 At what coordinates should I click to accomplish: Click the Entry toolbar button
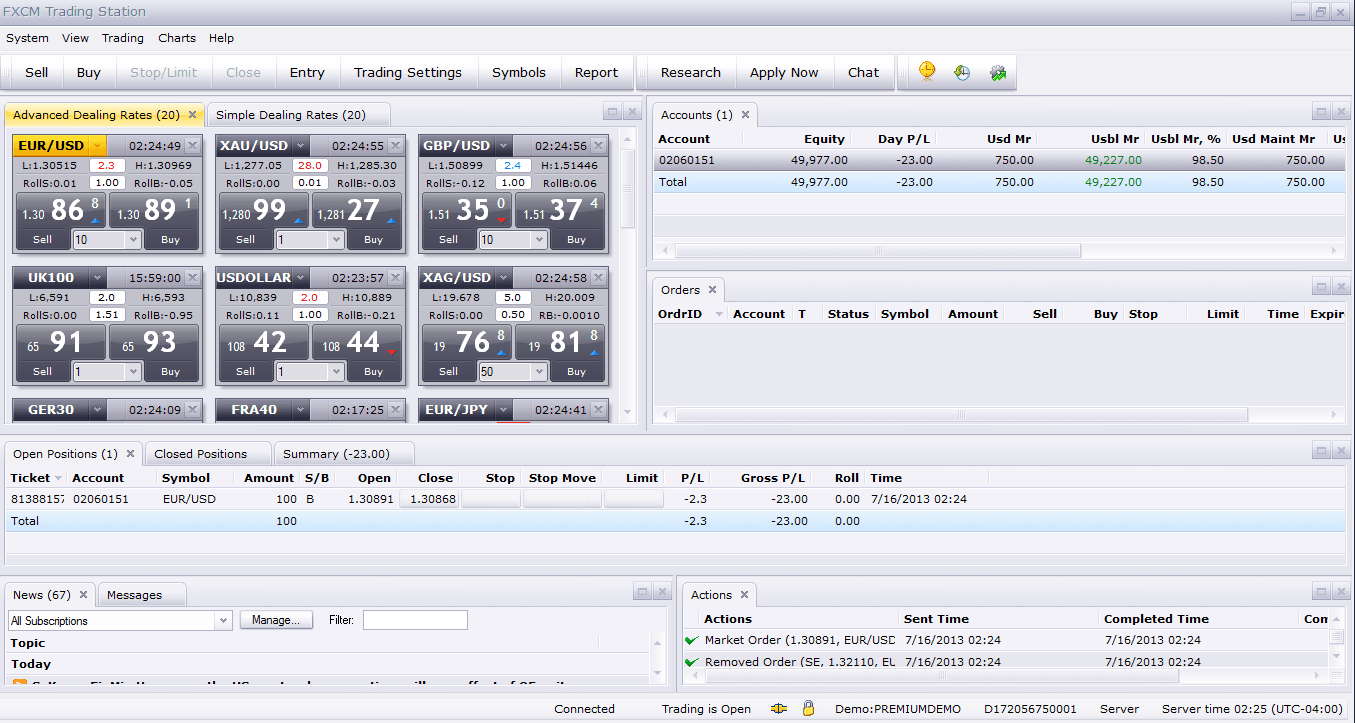307,72
